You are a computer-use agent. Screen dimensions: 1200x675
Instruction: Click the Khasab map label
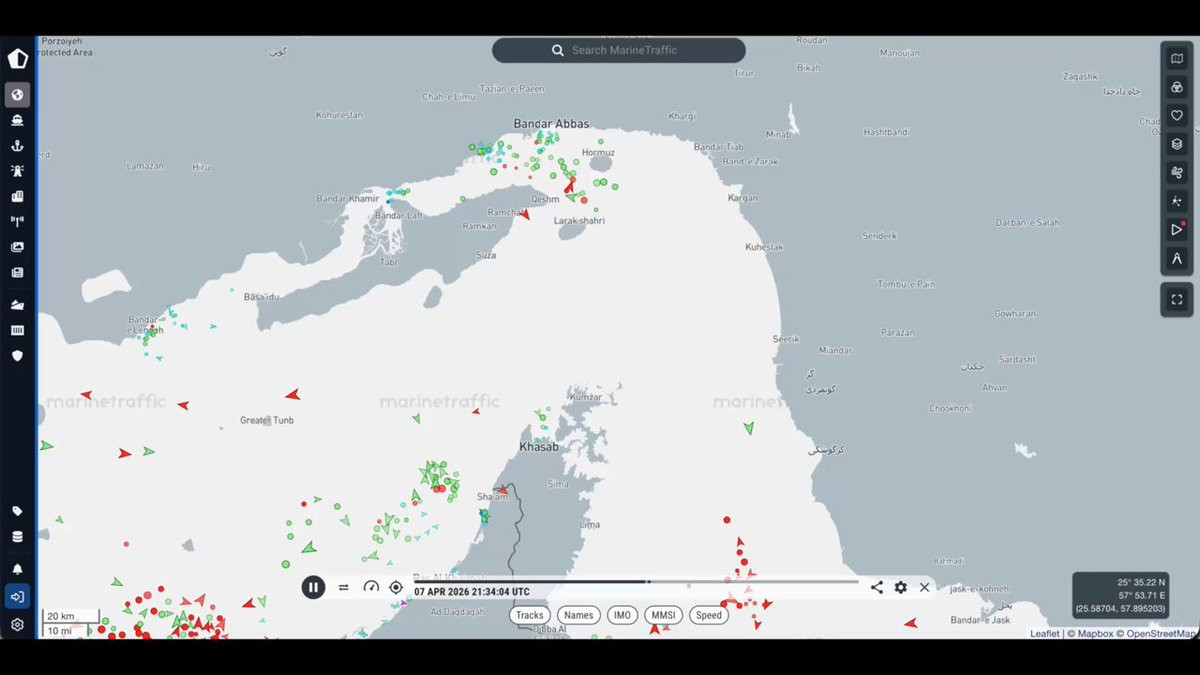(539, 447)
